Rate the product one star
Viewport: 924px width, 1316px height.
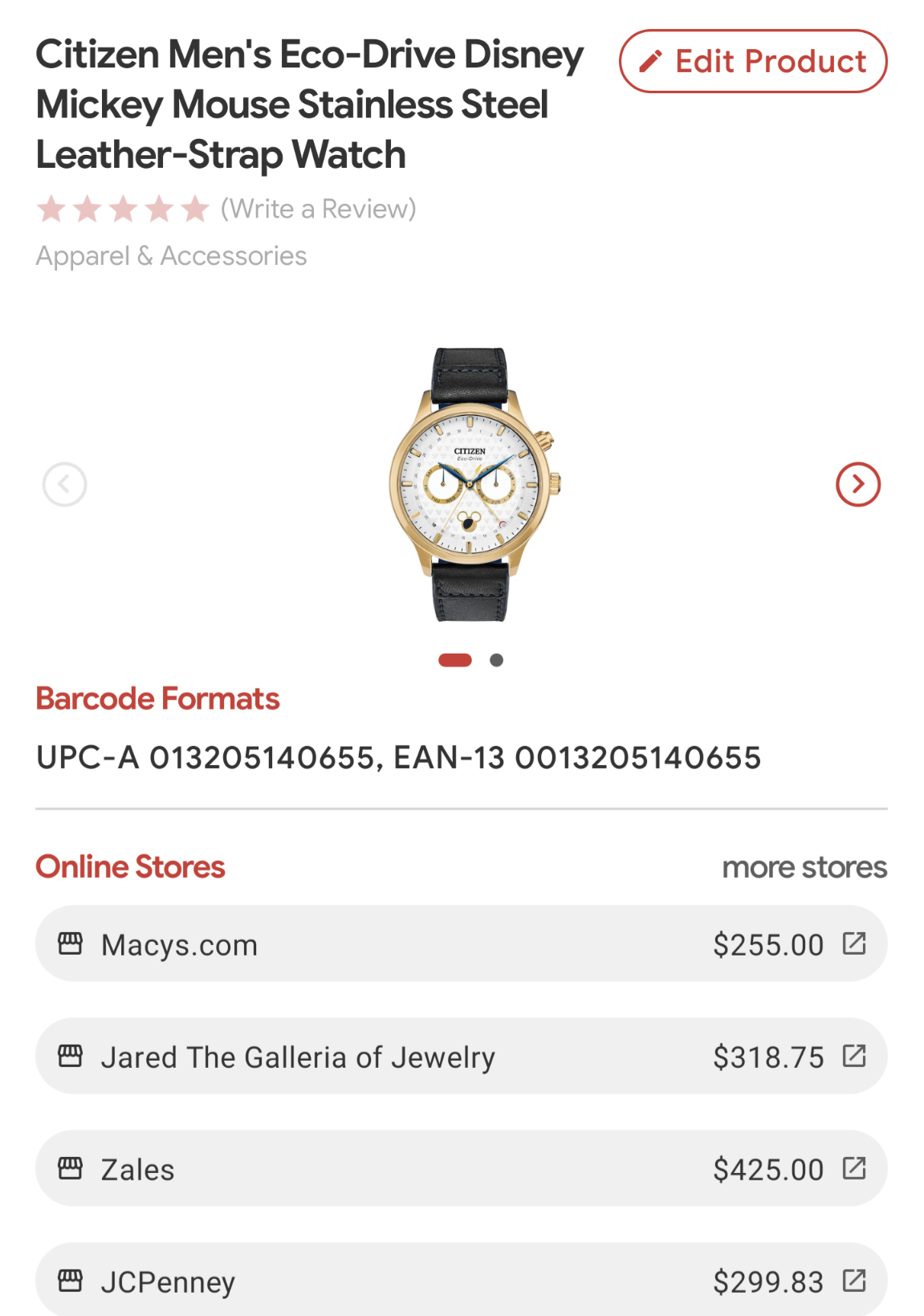[x=51, y=210]
